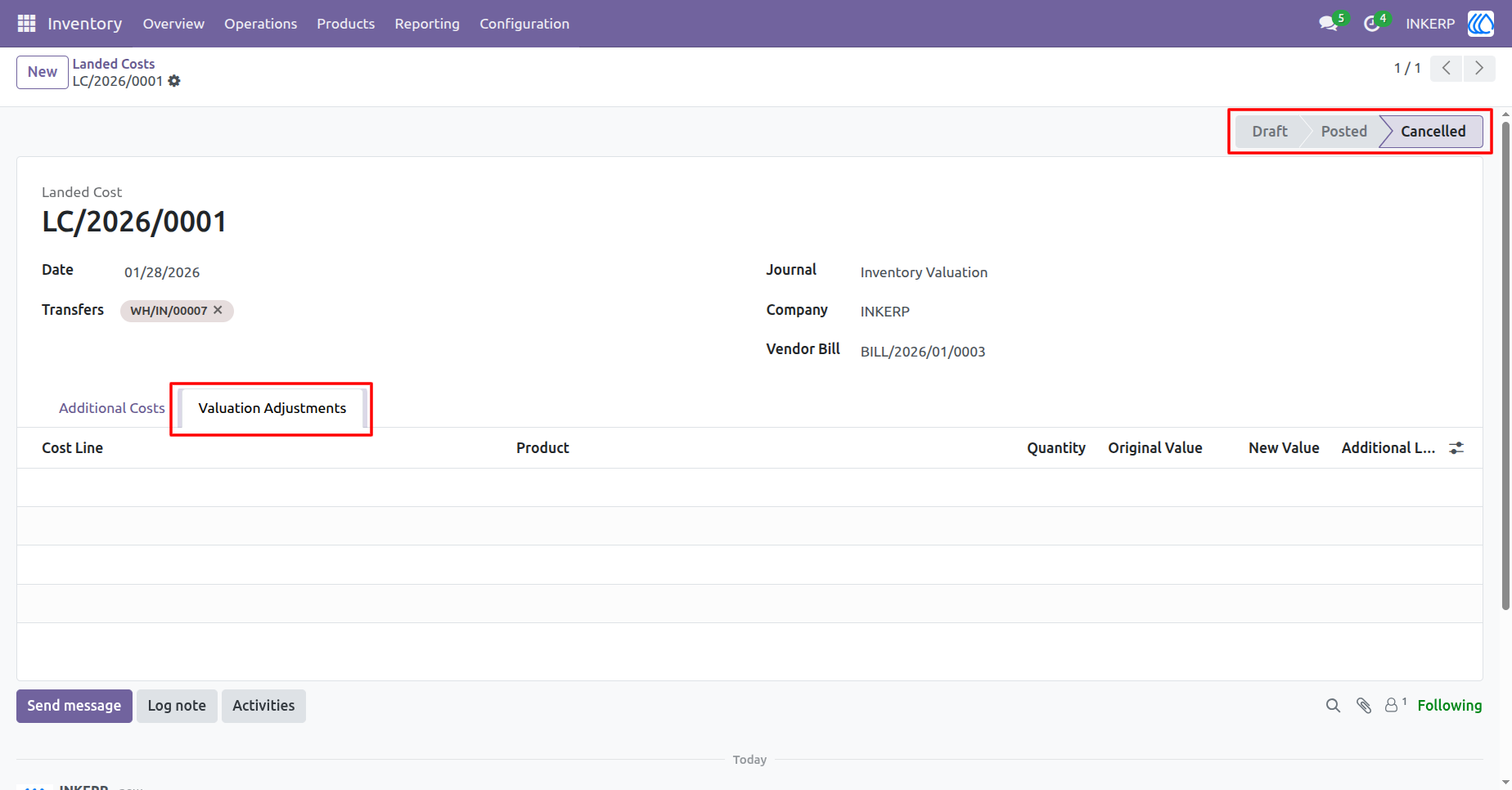
Task: Show followers list icon
Action: tap(1395, 705)
